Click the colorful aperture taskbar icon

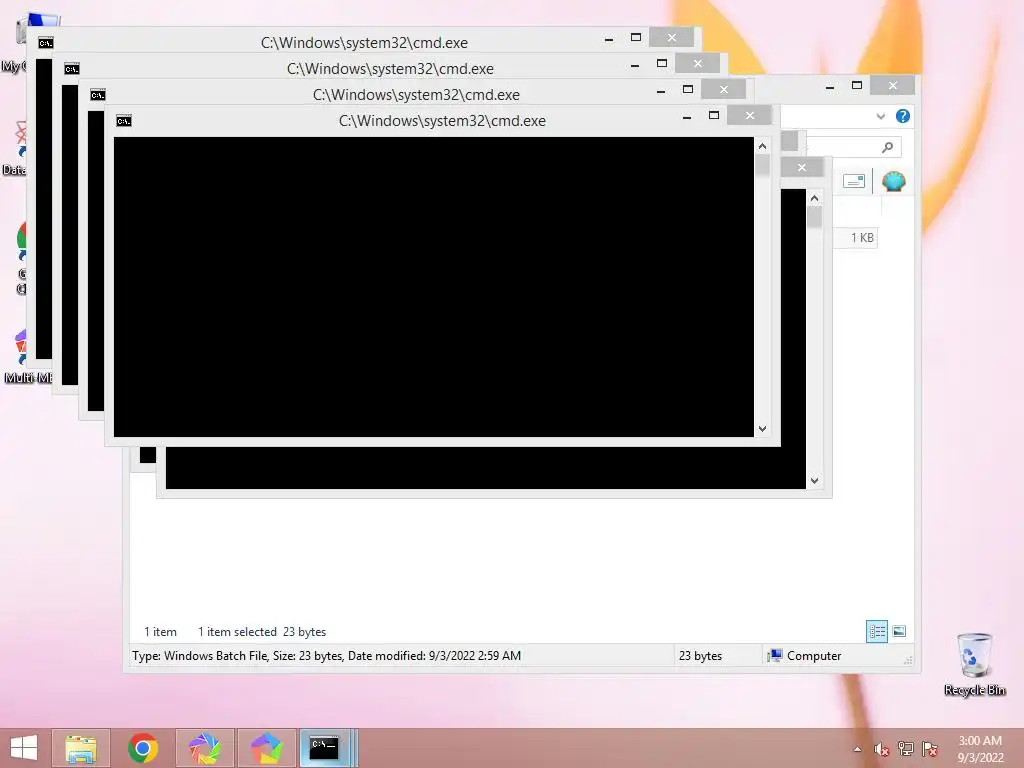205,748
